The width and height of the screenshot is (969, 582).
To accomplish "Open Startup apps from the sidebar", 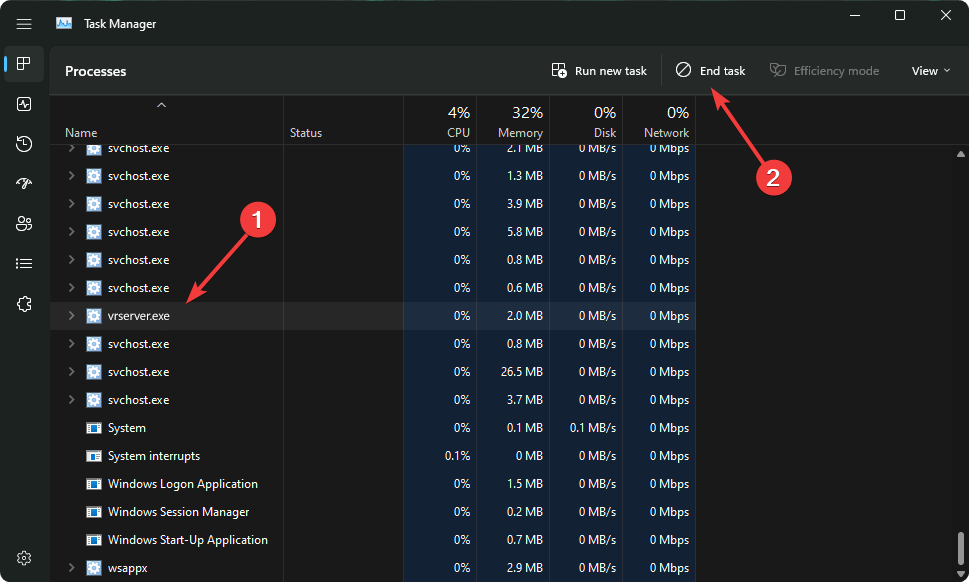I will coord(24,183).
